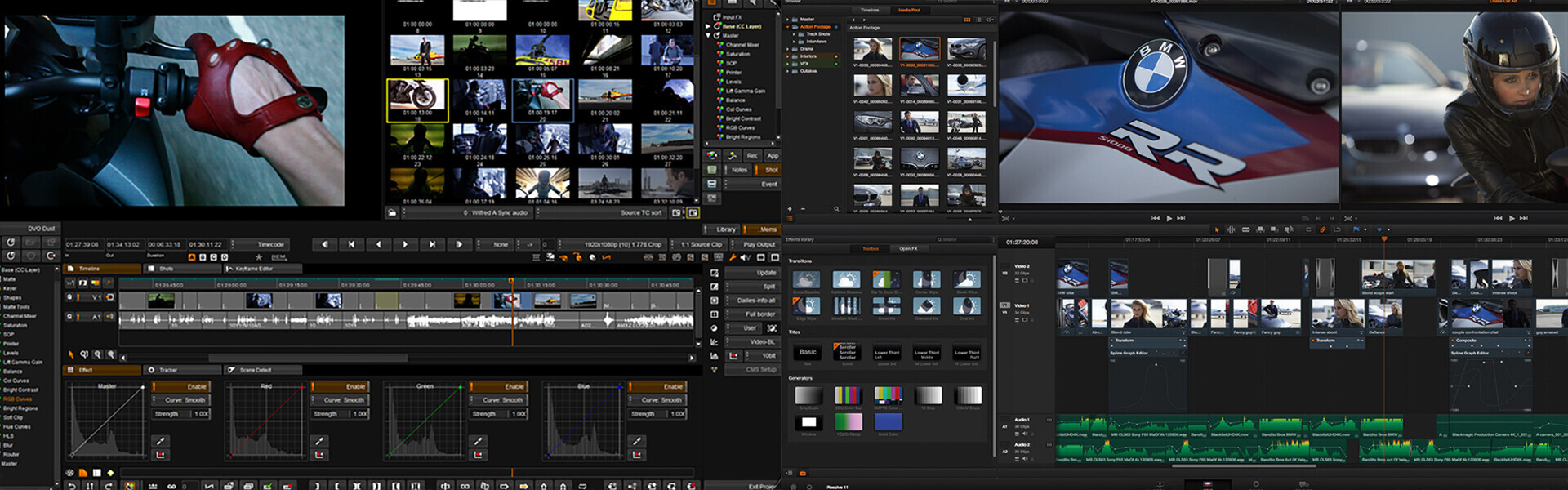Toggle Enable for Blue curve

[x=657, y=386]
